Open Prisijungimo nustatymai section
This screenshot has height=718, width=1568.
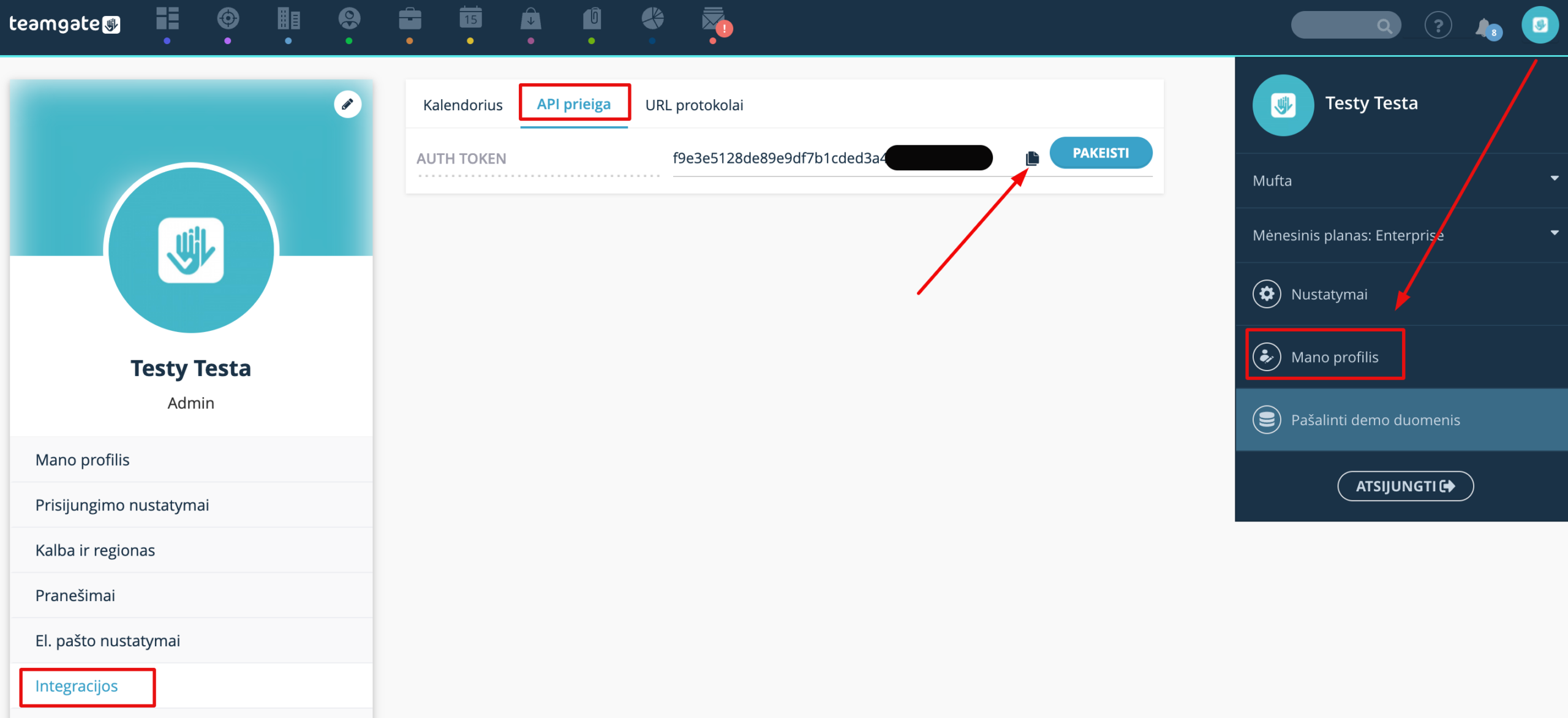[x=191, y=505]
